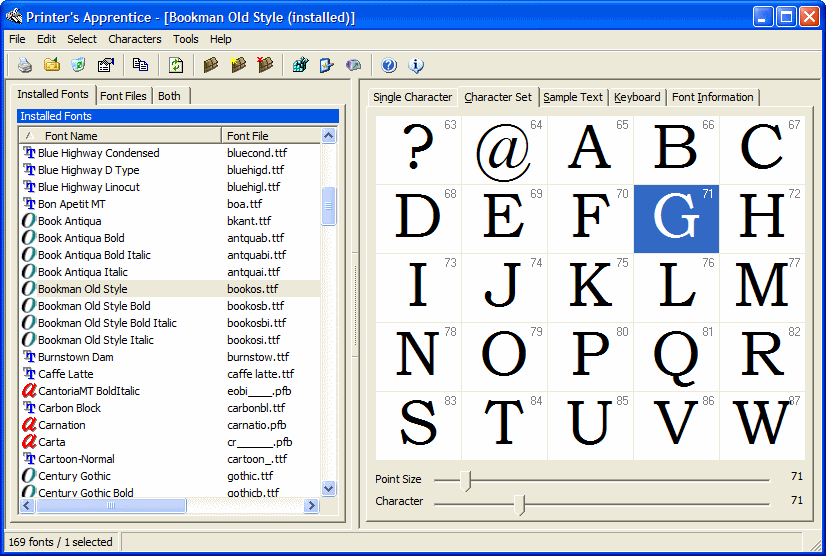Open the File menu
Screen dimensions: 826x556
click(x=17, y=39)
